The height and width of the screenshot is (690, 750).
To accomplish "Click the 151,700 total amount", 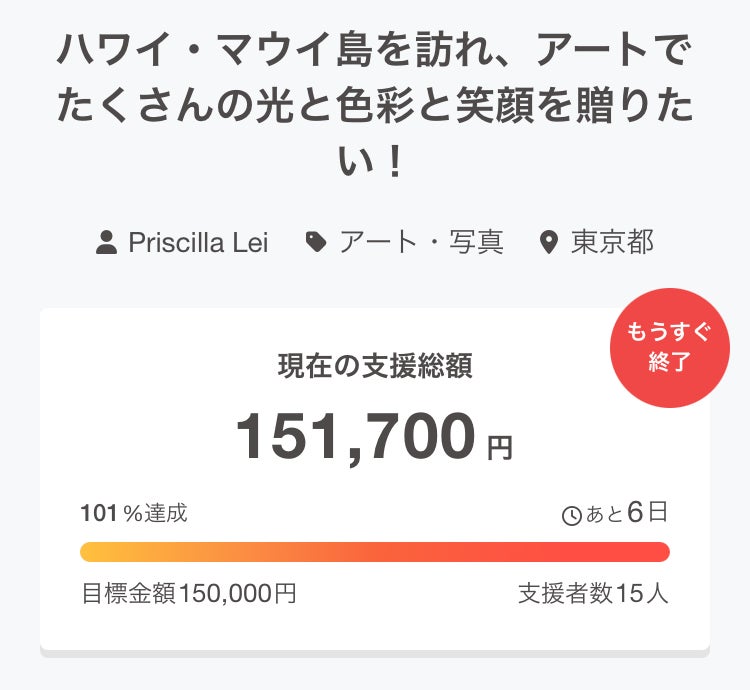I will pyautogui.click(x=355, y=437).
